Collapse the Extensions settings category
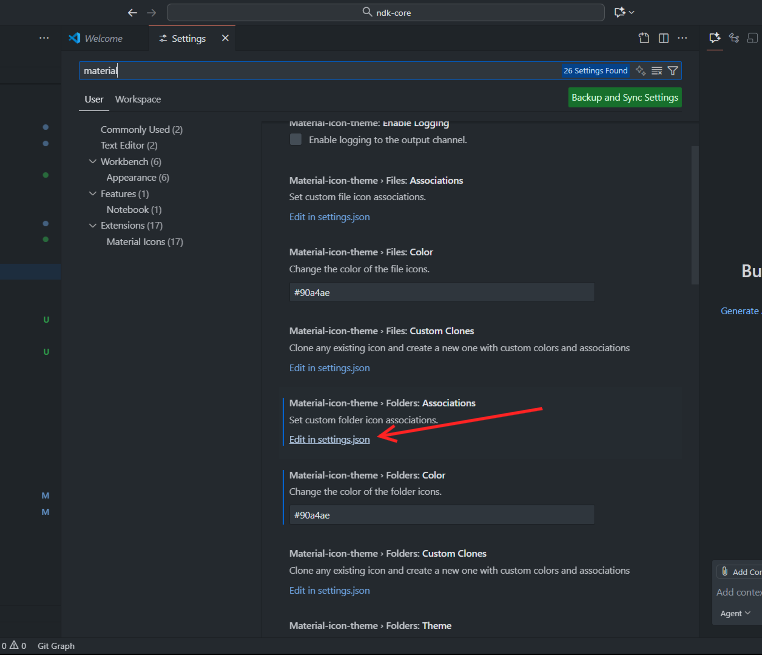 (93, 226)
